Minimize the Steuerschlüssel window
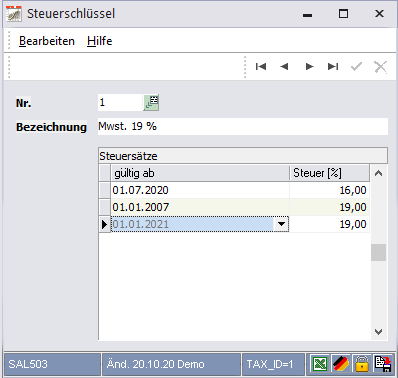The width and height of the screenshot is (398, 378). [307, 14]
